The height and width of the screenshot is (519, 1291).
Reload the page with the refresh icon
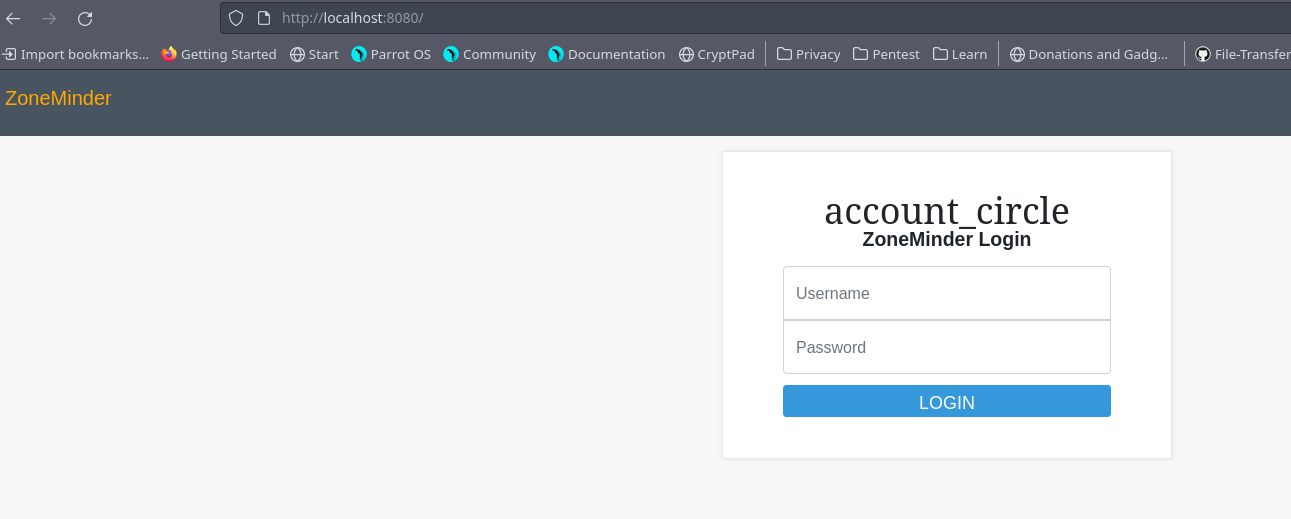click(85, 18)
